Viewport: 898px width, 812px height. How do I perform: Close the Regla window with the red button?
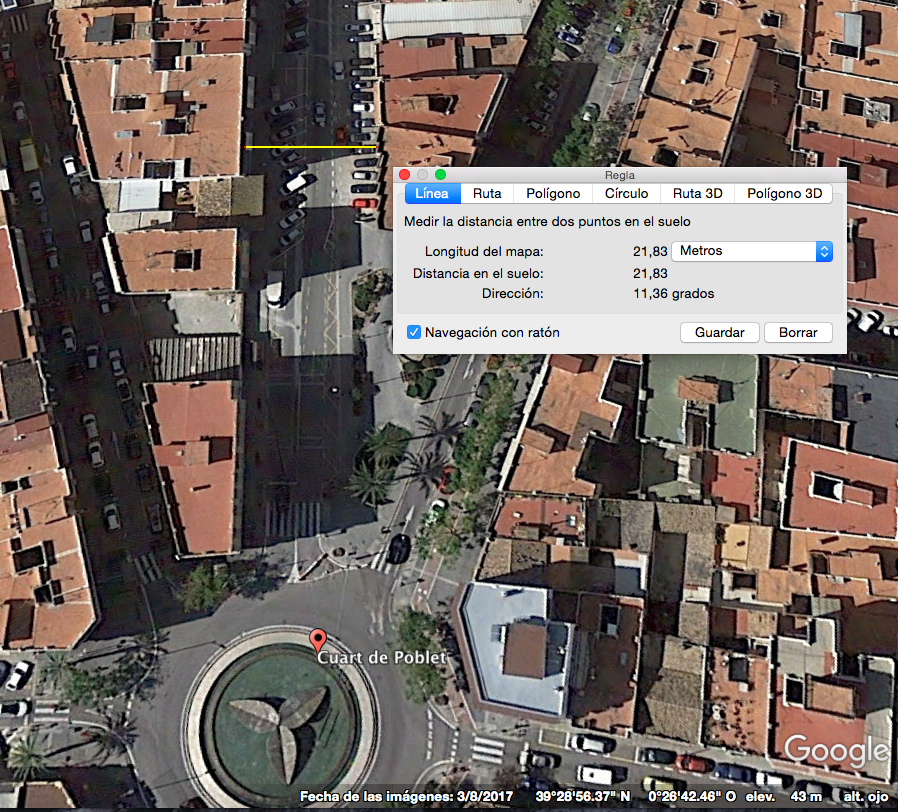[x=404, y=175]
